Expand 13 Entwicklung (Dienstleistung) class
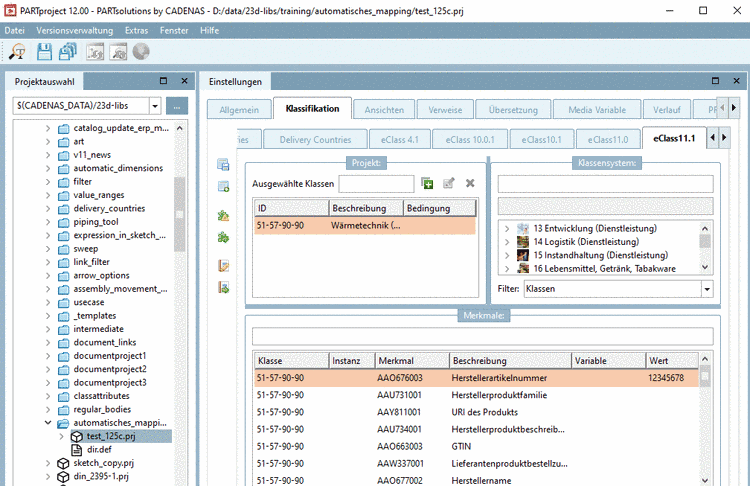This screenshot has height=486, width=750. point(507,229)
